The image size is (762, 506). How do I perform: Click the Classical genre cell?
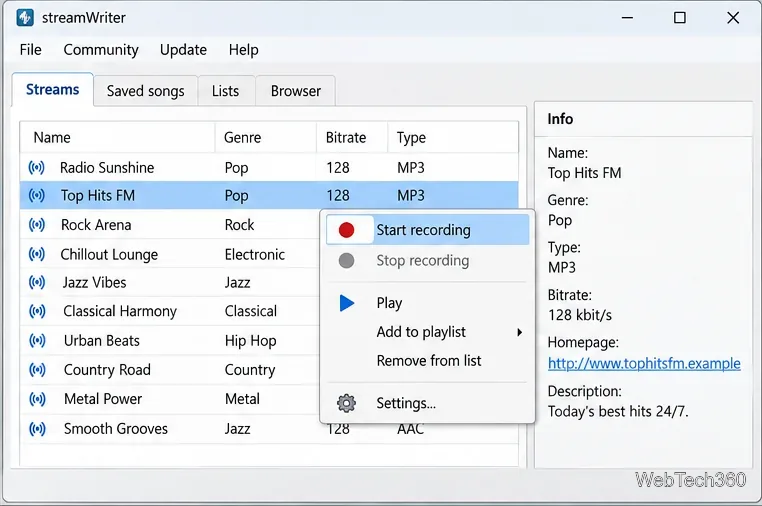(251, 311)
